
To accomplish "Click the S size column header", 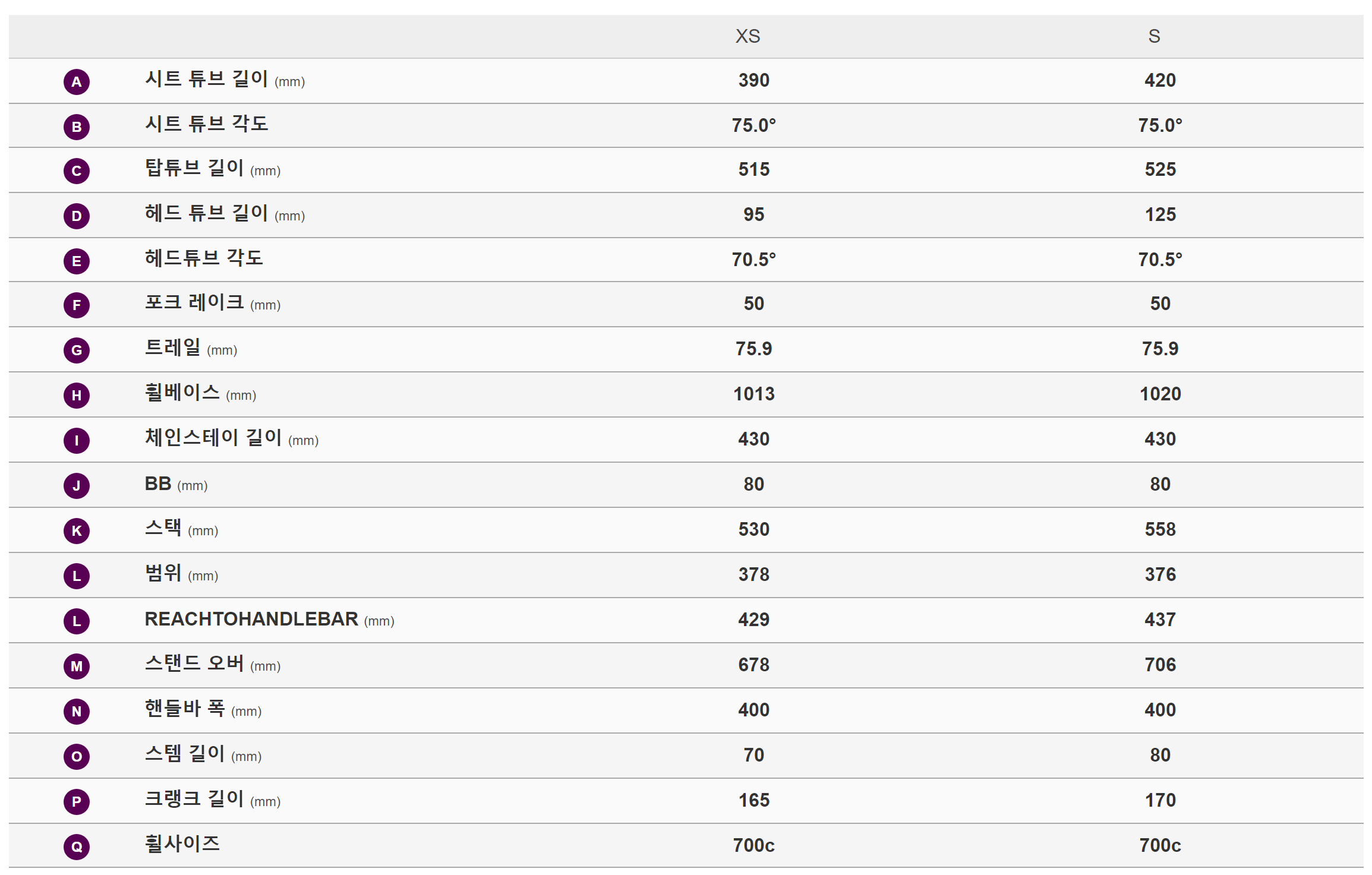I will pos(1154,36).
